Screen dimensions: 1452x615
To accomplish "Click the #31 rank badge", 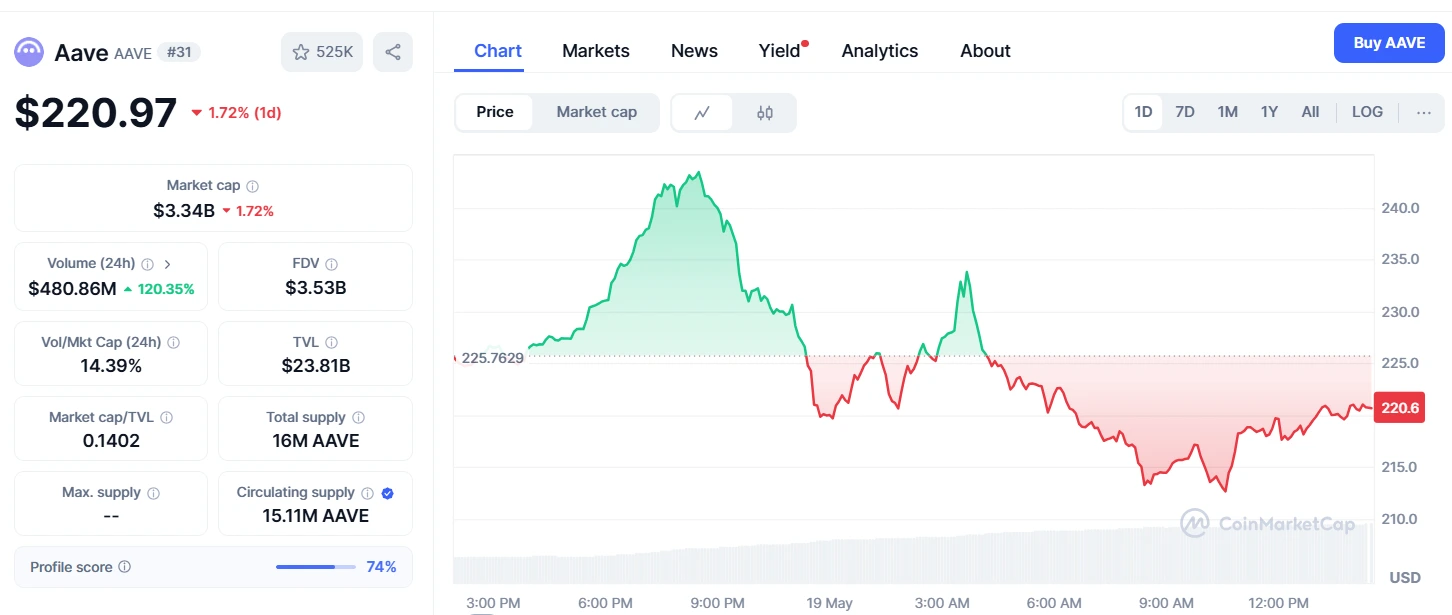I will [179, 52].
